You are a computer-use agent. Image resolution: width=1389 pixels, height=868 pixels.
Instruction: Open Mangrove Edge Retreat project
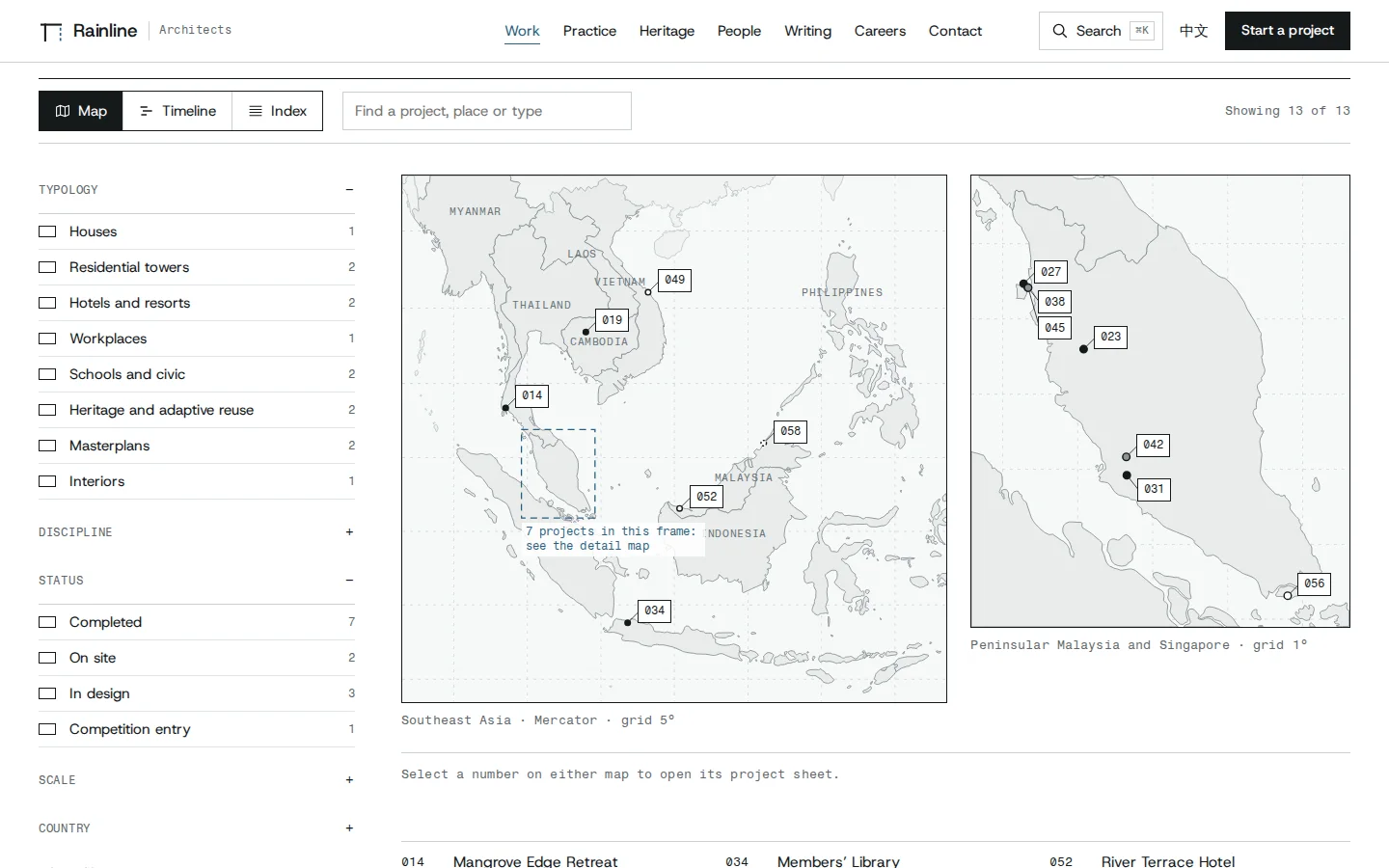coord(535,861)
